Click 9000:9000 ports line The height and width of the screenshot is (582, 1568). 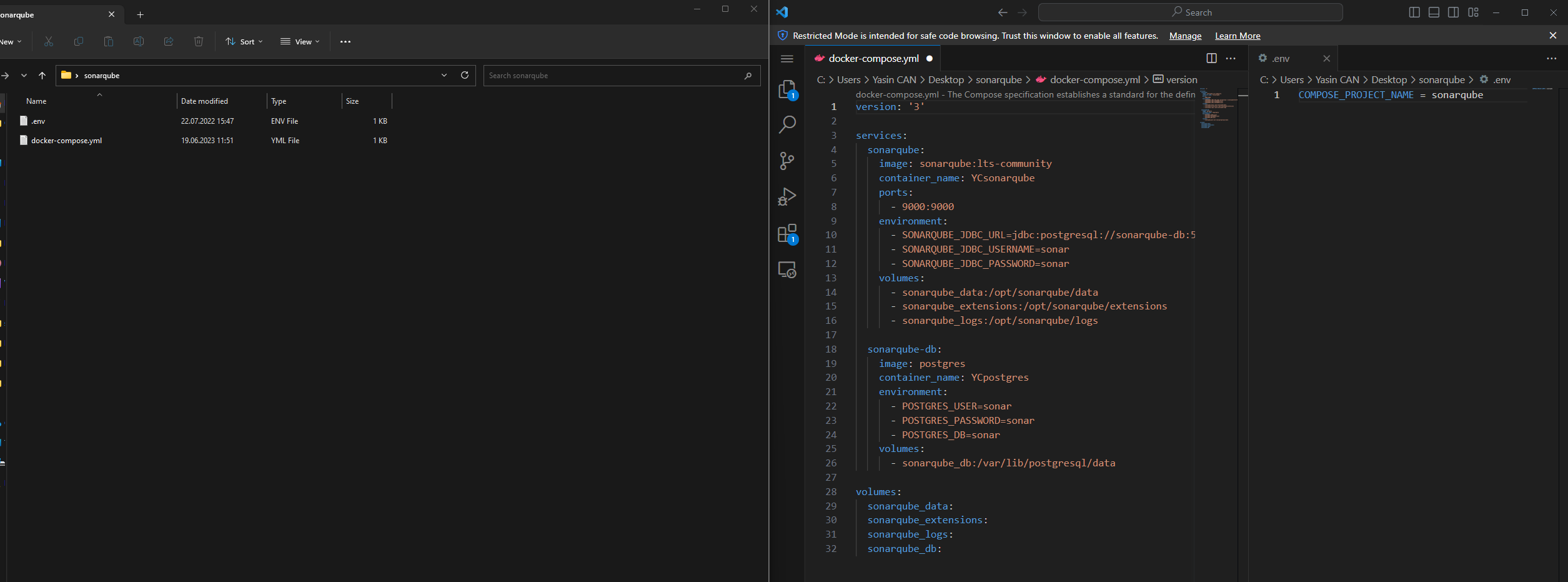928,207
